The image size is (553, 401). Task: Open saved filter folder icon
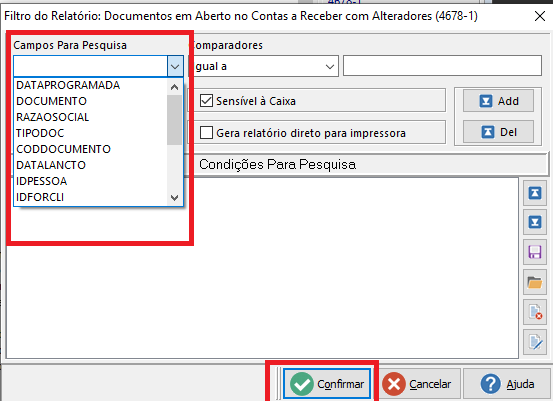[535, 282]
